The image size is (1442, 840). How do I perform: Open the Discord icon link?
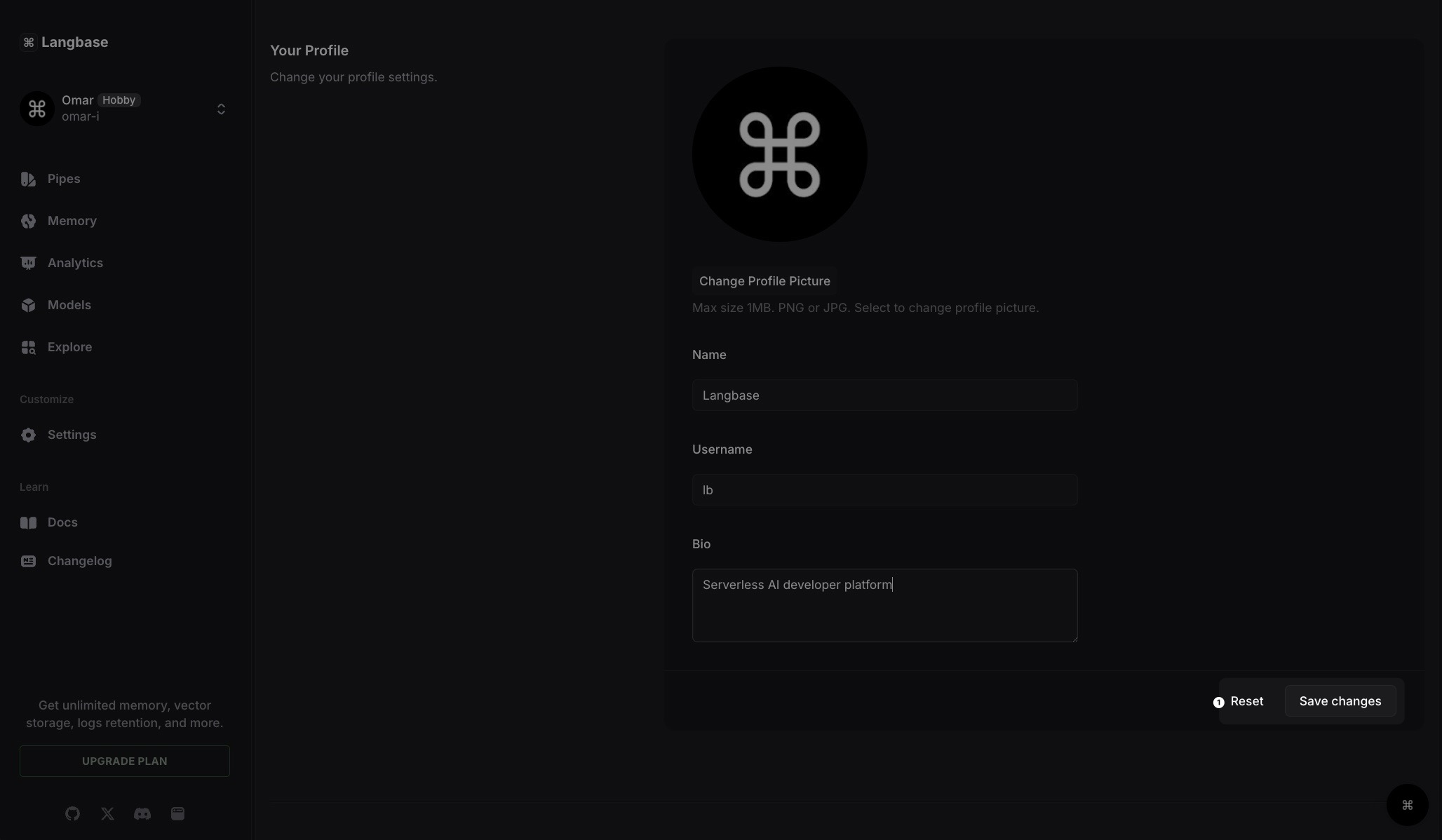142,813
